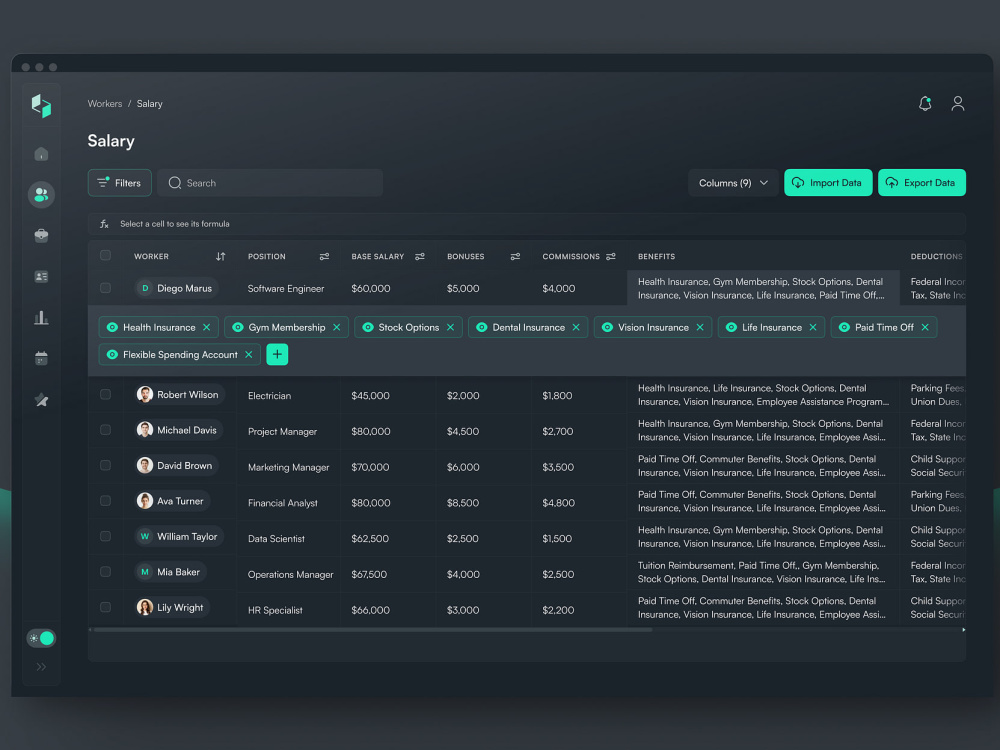This screenshot has height=750, width=1000.
Task: Click Lily Wright avatar photo
Action: pyautogui.click(x=145, y=607)
